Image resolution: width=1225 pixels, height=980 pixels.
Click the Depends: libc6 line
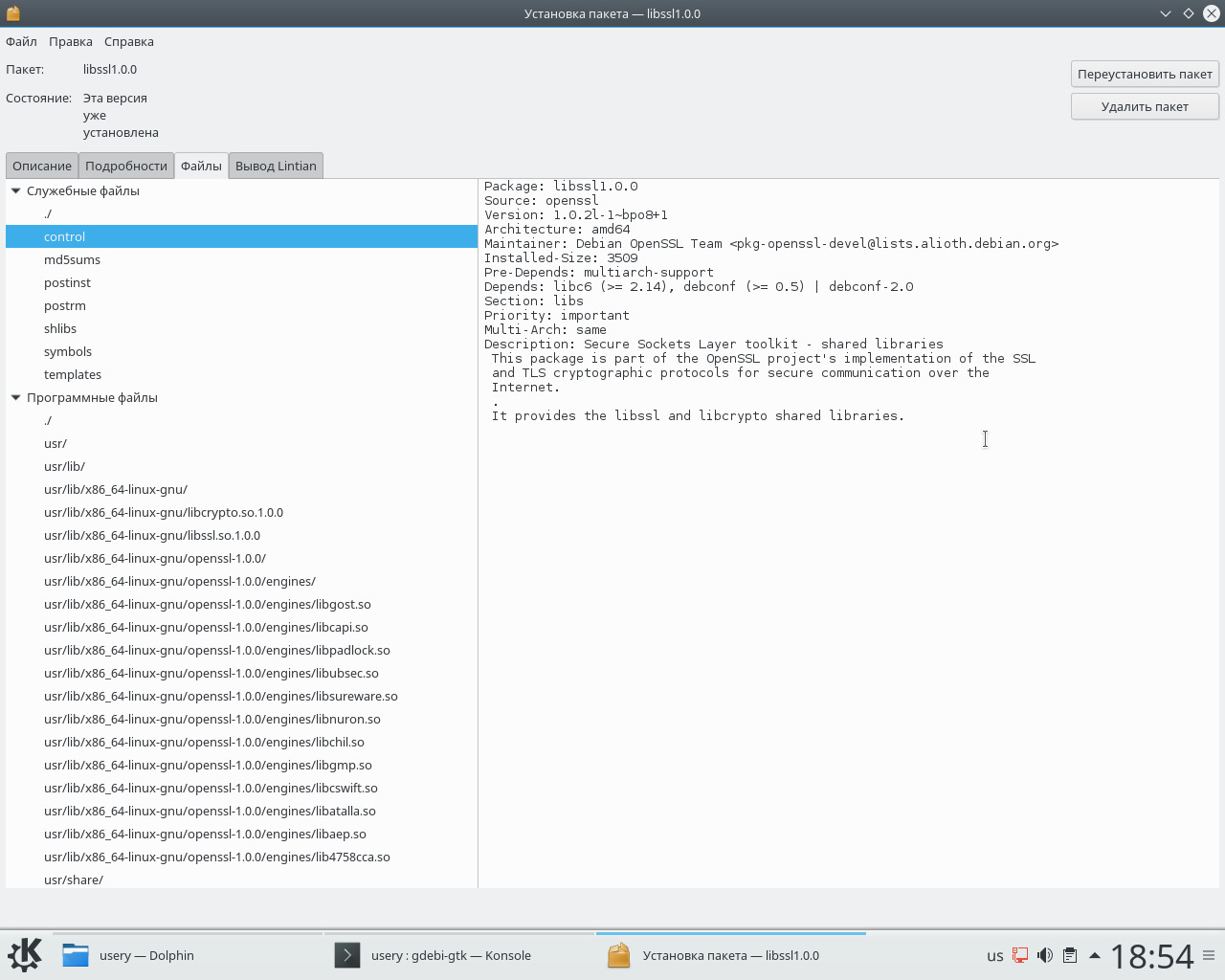click(699, 286)
